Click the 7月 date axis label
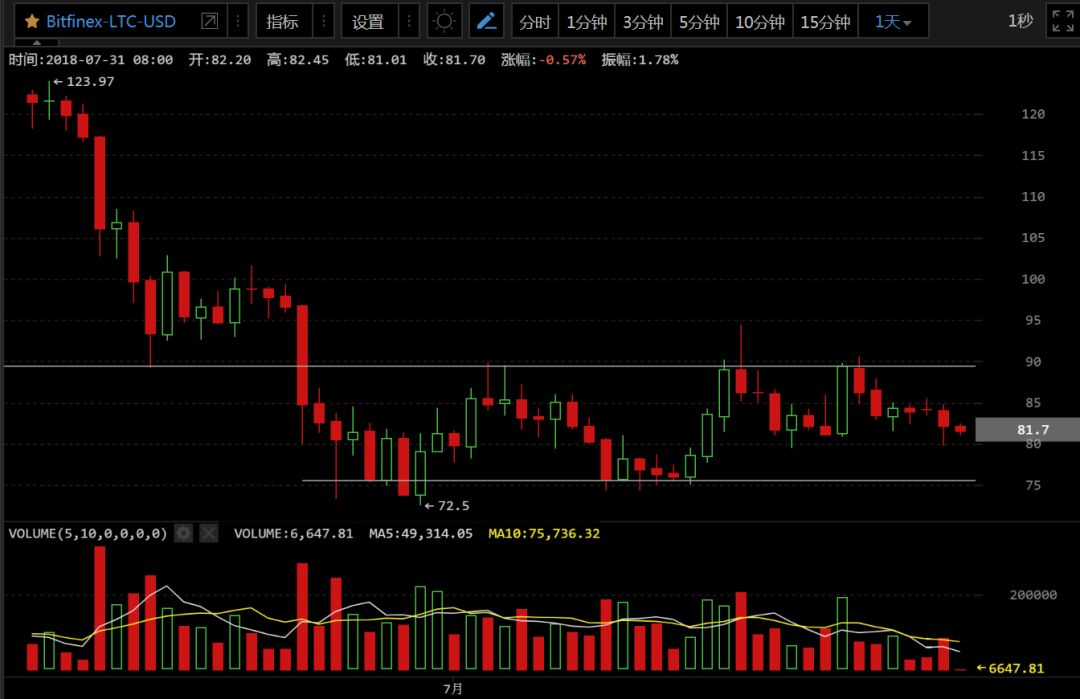 pos(453,689)
